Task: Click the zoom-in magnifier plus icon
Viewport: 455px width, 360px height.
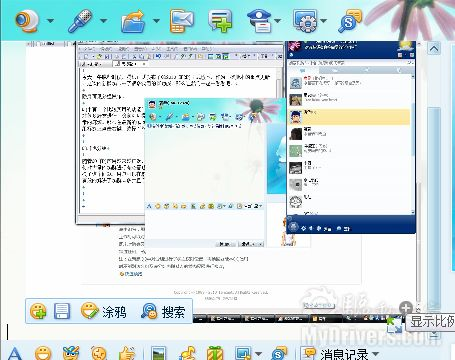Action: pos(406,308)
